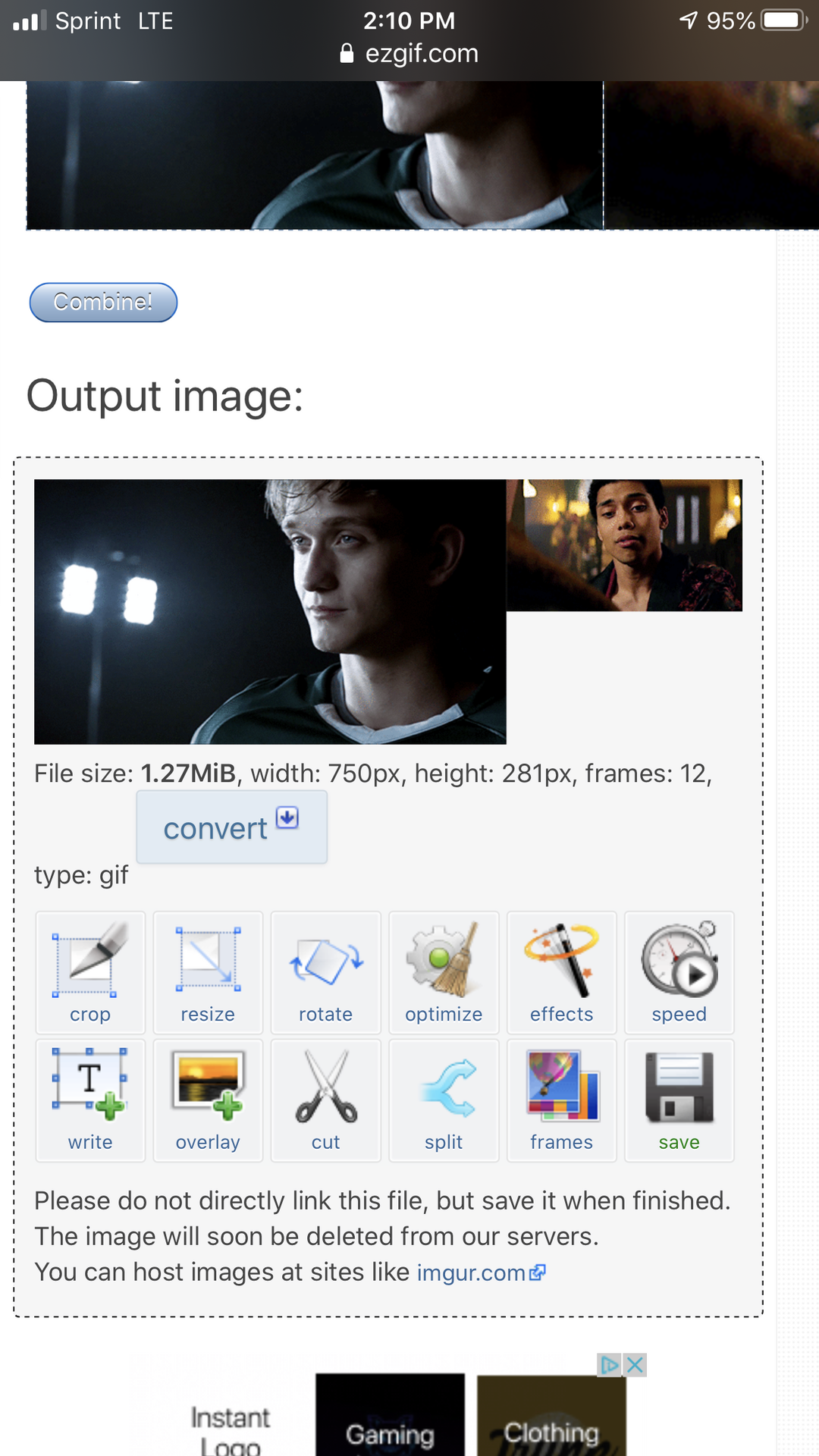Open the resize tool
This screenshot has width=819, height=1456.
click(208, 972)
